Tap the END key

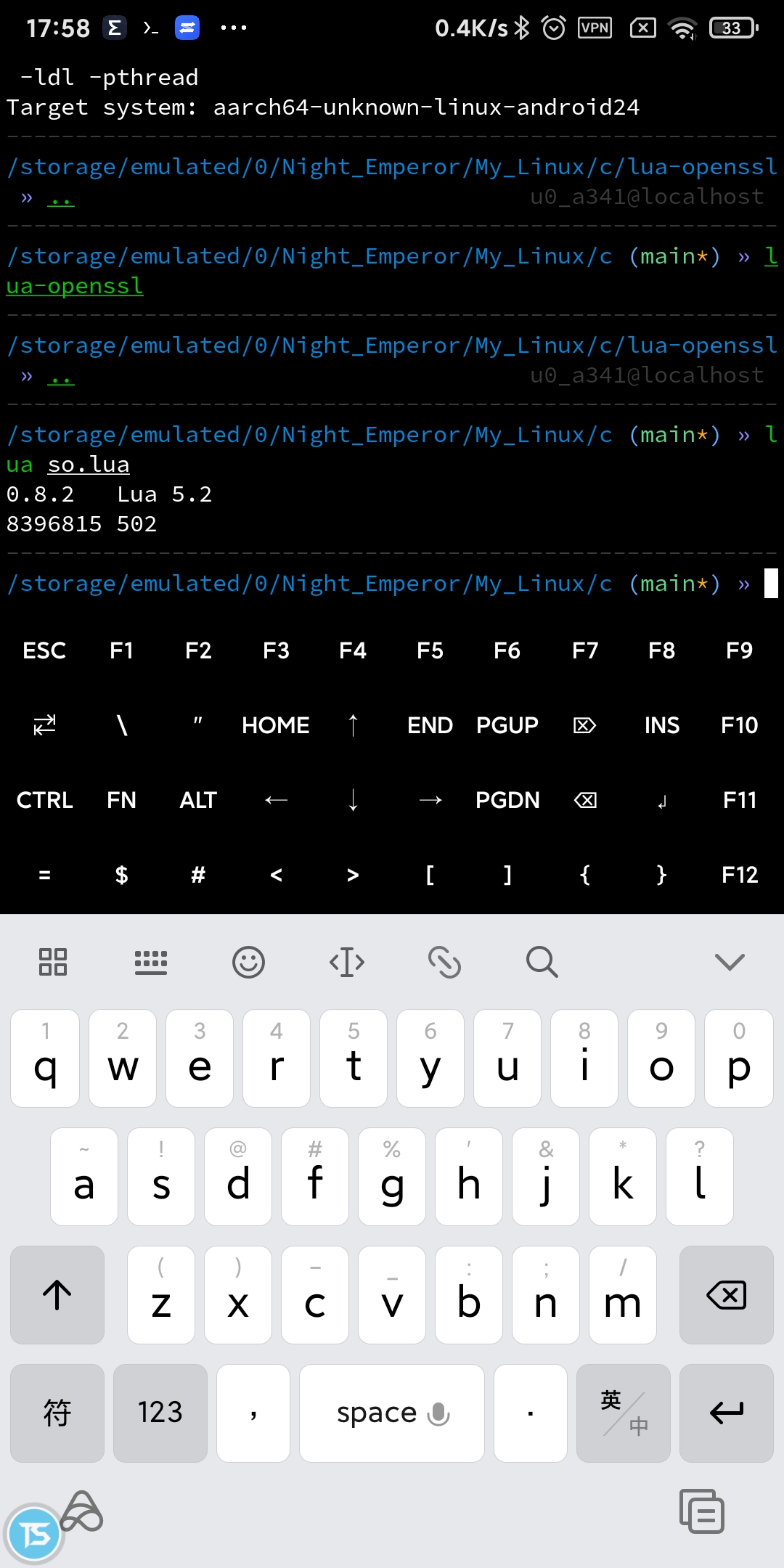pos(430,725)
